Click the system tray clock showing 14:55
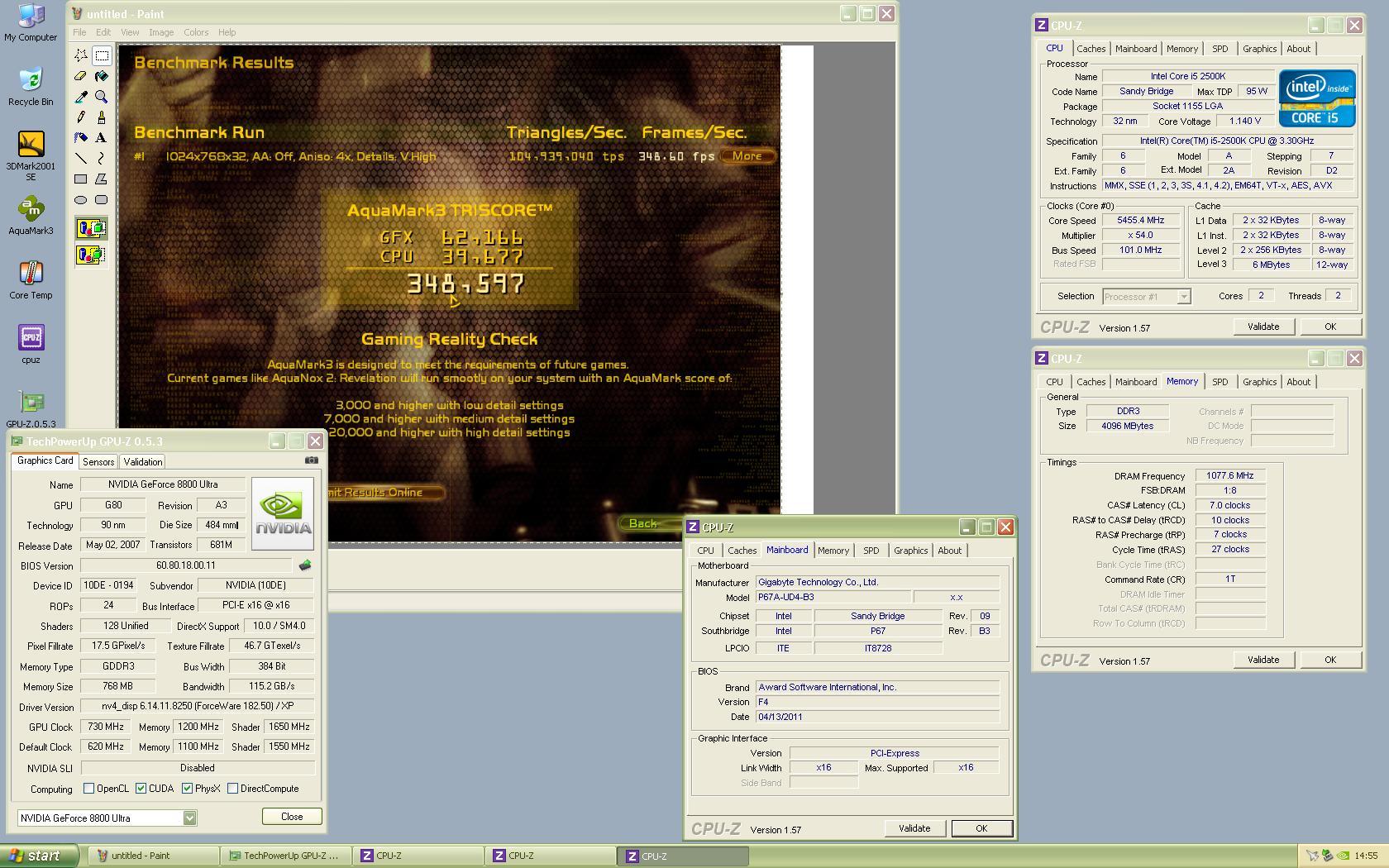1389x868 pixels. pyautogui.click(x=1366, y=856)
